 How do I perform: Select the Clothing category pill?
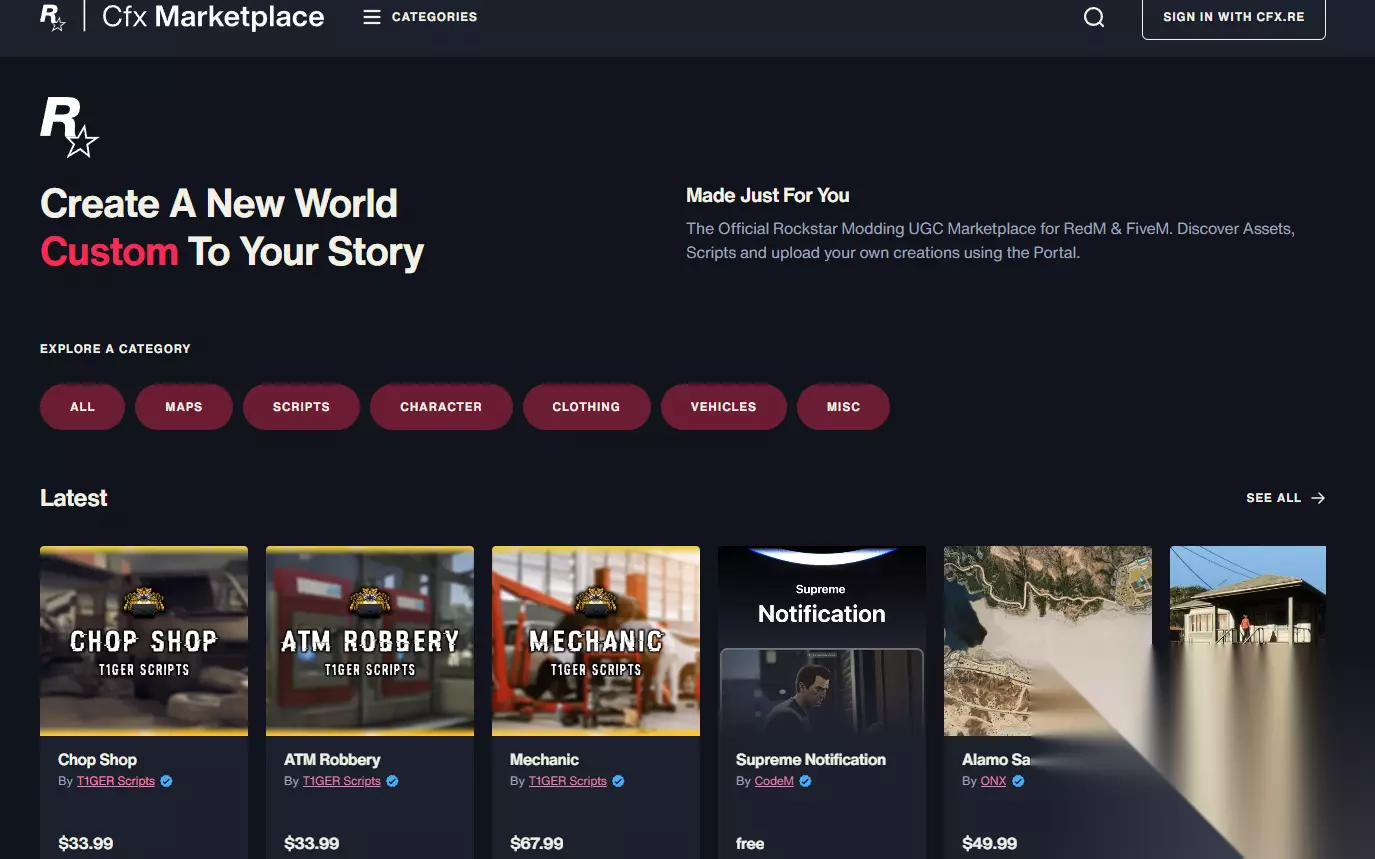point(586,407)
